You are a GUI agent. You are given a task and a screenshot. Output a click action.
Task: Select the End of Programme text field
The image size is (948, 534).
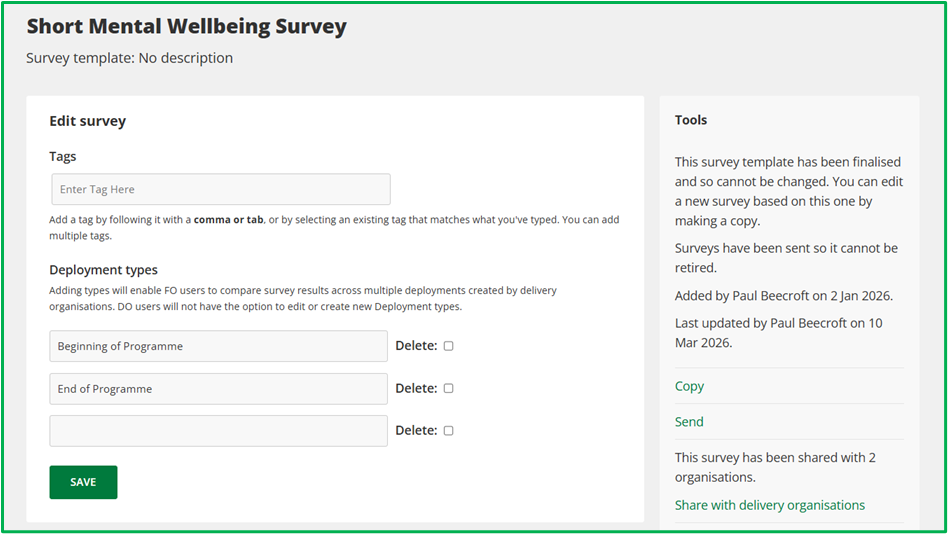(x=218, y=389)
